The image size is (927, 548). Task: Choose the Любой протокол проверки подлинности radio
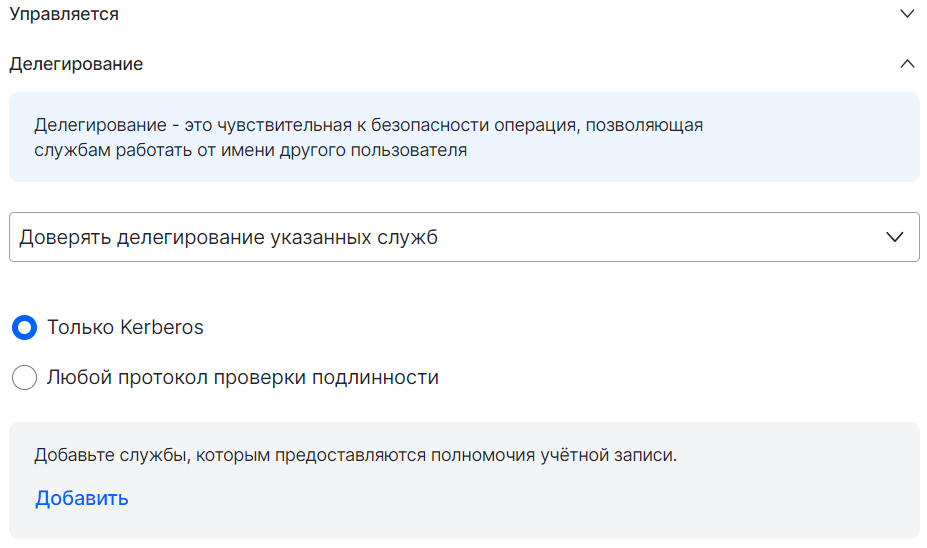[24, 378]
